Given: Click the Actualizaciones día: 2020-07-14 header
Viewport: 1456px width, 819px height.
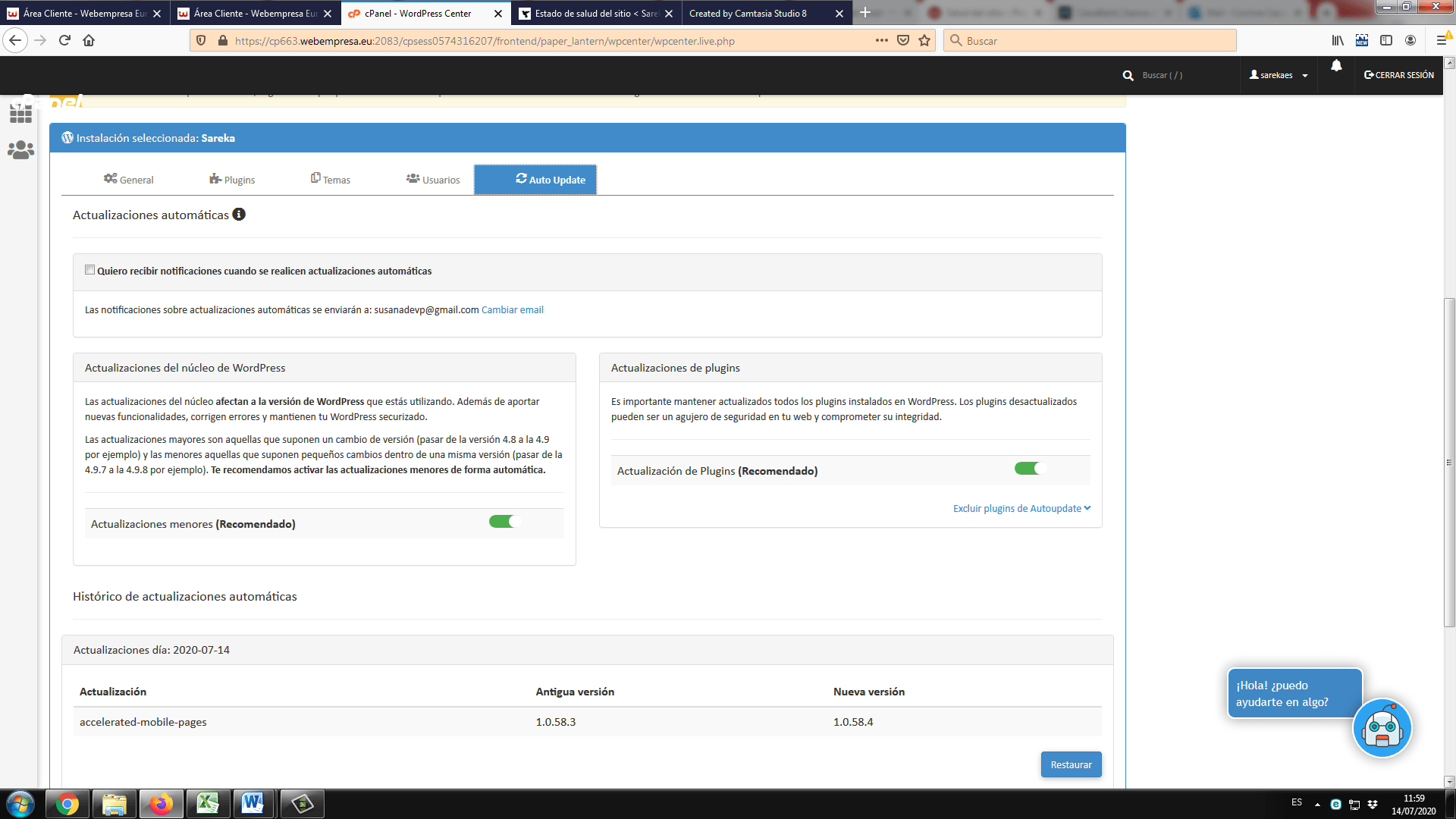Looking at the screenshot, I should (x=587, y=650).
